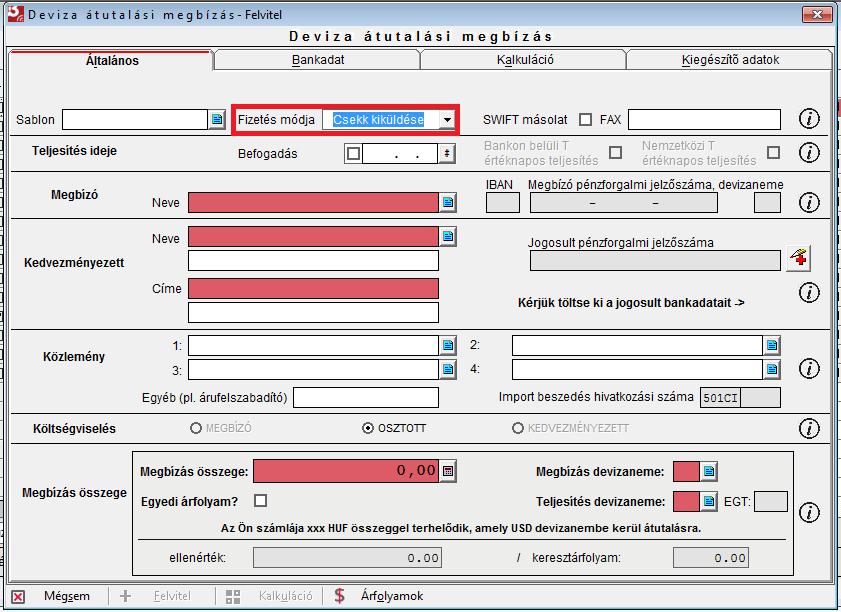
Task: Click info icon in Teljesítés ideje row
Action: 809,153
